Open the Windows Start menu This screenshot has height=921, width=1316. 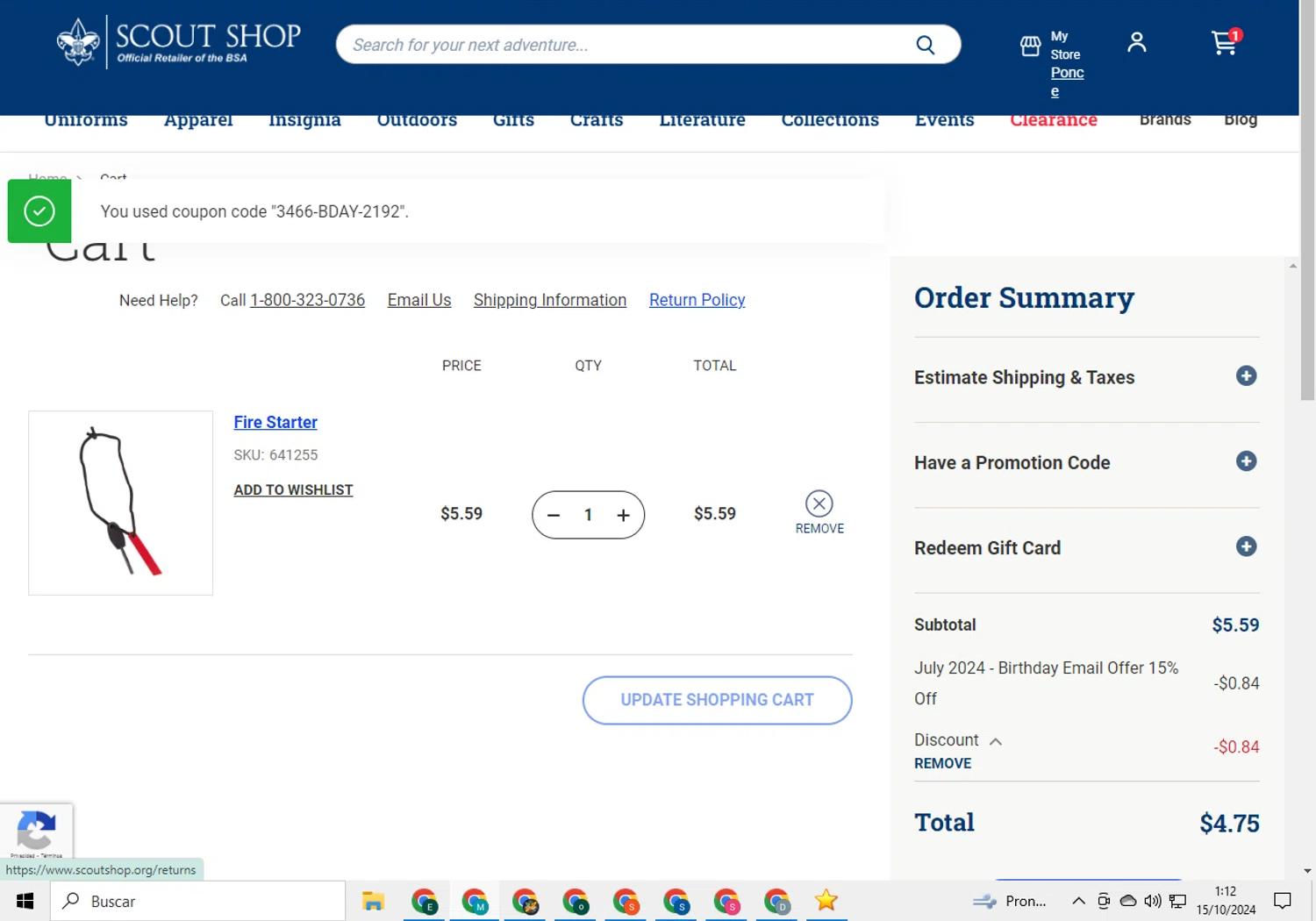[25, 901]
